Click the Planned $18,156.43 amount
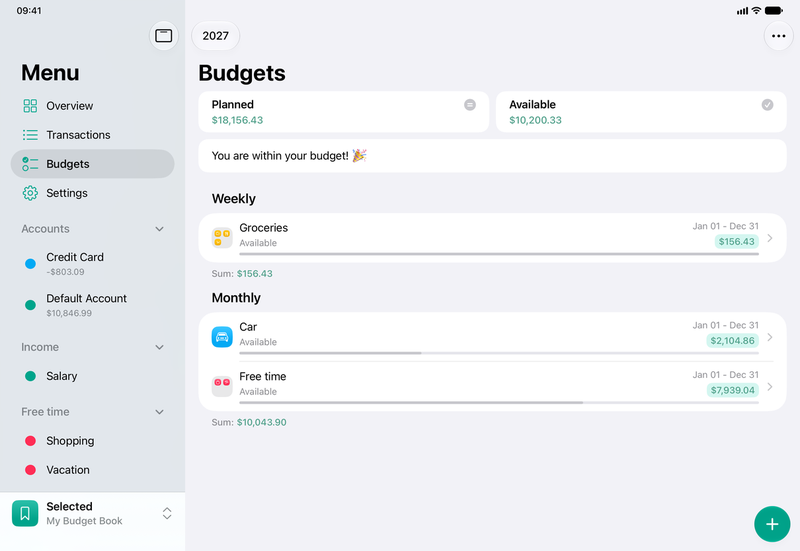The width and height of the screenshot is (800, 551). (237, 120)
